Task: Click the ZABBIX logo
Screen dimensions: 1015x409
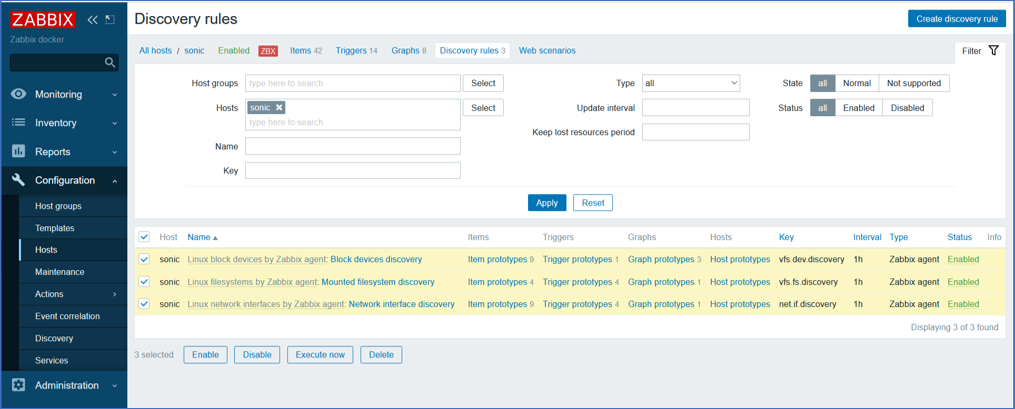Action: [43, 19]
